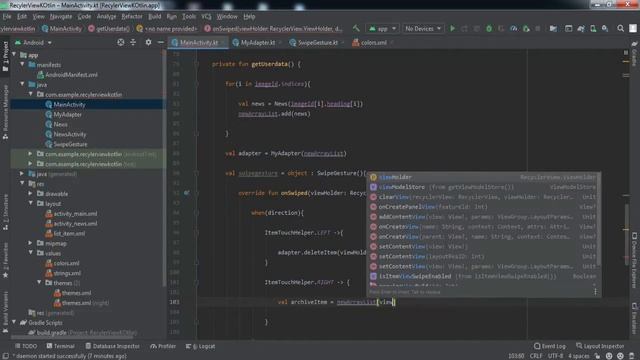Viewport: 640px width, 360px height.
Task: Open the Device File Explorer side tab
Action: click(x=634, y=261)
